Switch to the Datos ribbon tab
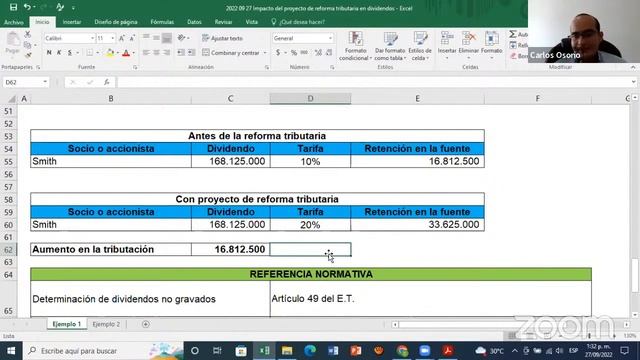640x360 pixels. [x=194, y=22]
